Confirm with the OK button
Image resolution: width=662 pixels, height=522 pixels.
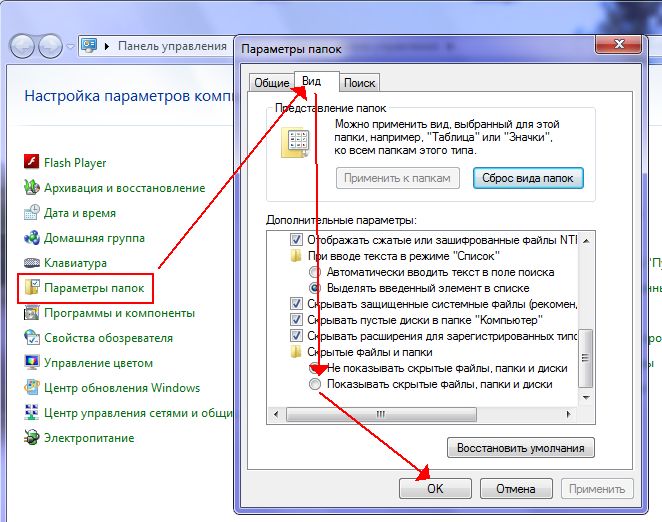pyautogui.click(x=435, y=489)
